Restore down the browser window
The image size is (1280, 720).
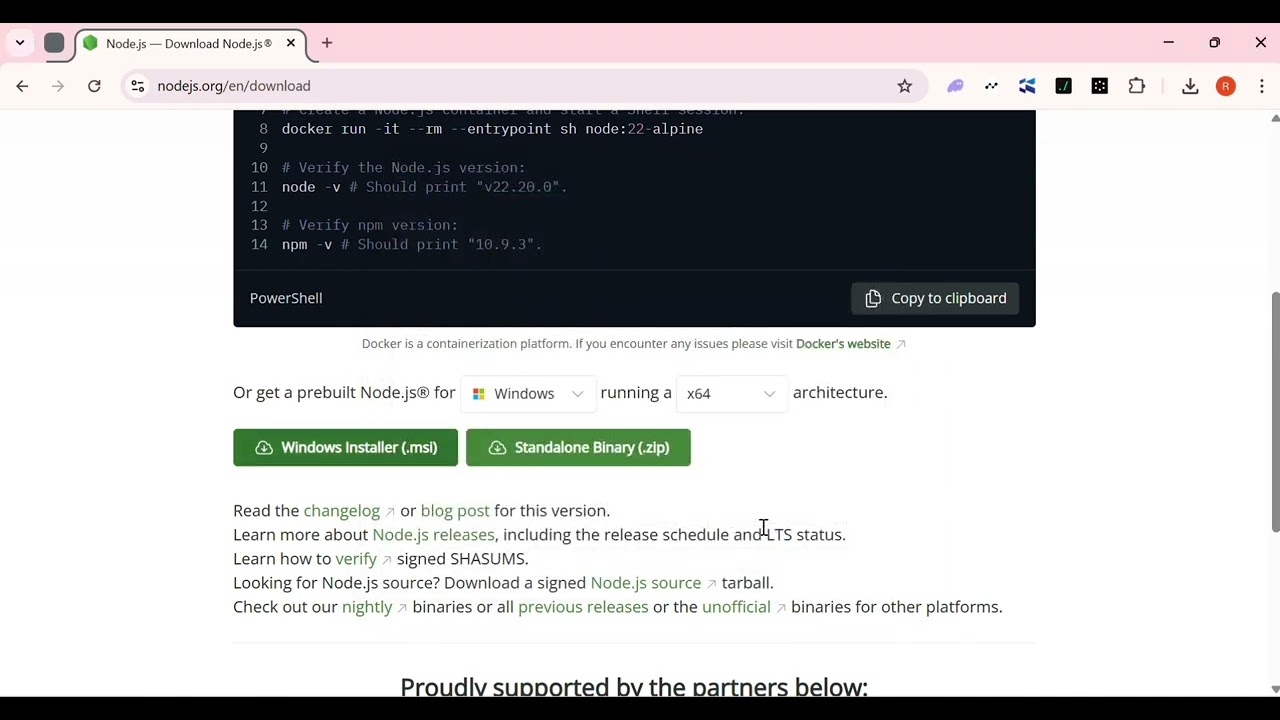[x=1214, y=43]
